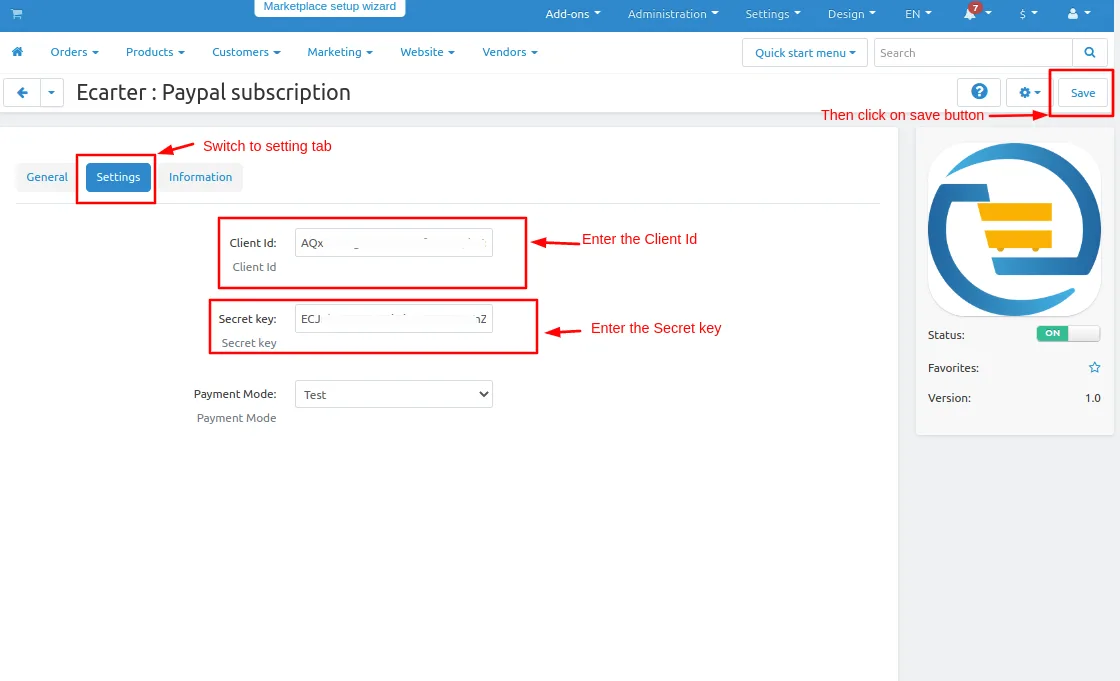Click the Save button
Image resolution: width=1120 pixels, height=681 pixels.
[1082, 93]
